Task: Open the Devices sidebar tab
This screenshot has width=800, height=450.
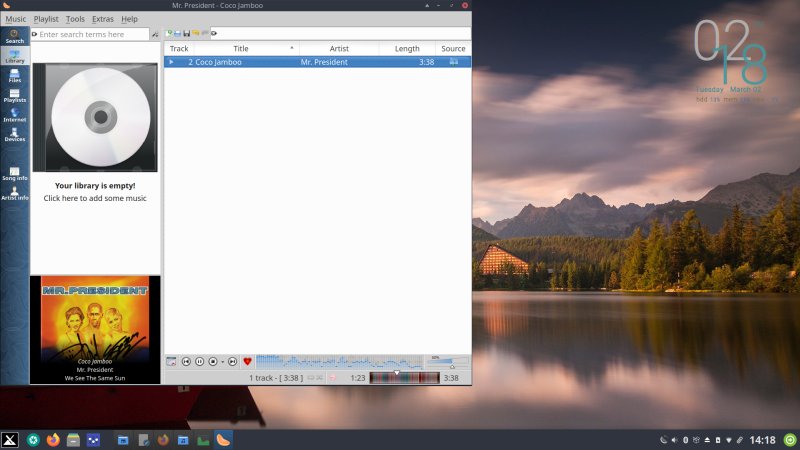Action: pyautogui.click(x=14, y=133)
